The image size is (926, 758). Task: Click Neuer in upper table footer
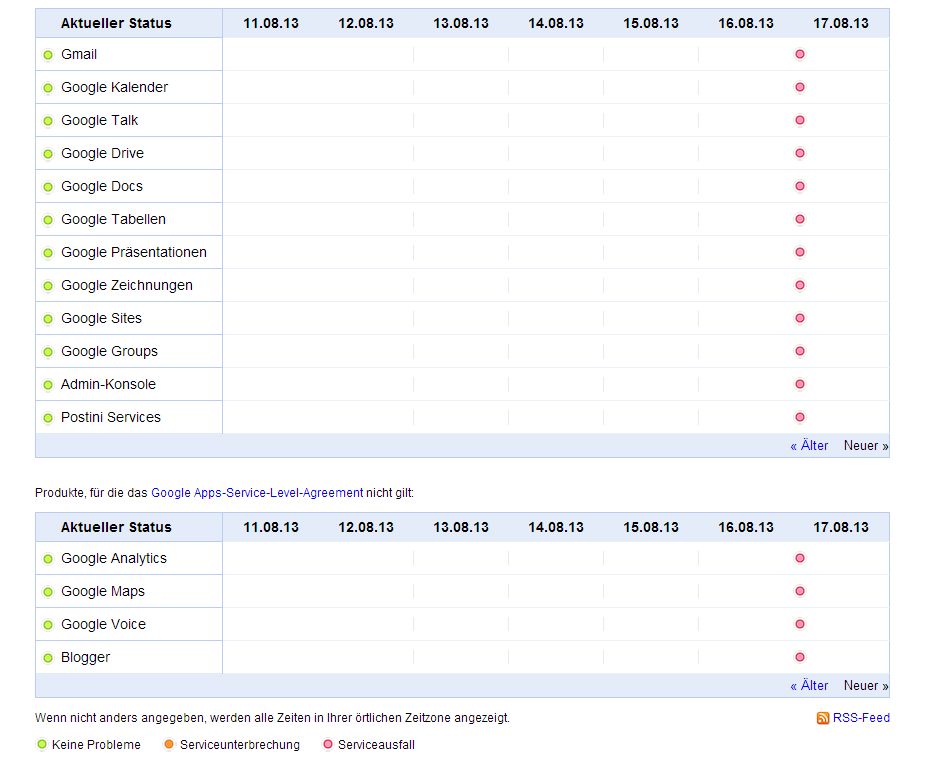[866, 446]
